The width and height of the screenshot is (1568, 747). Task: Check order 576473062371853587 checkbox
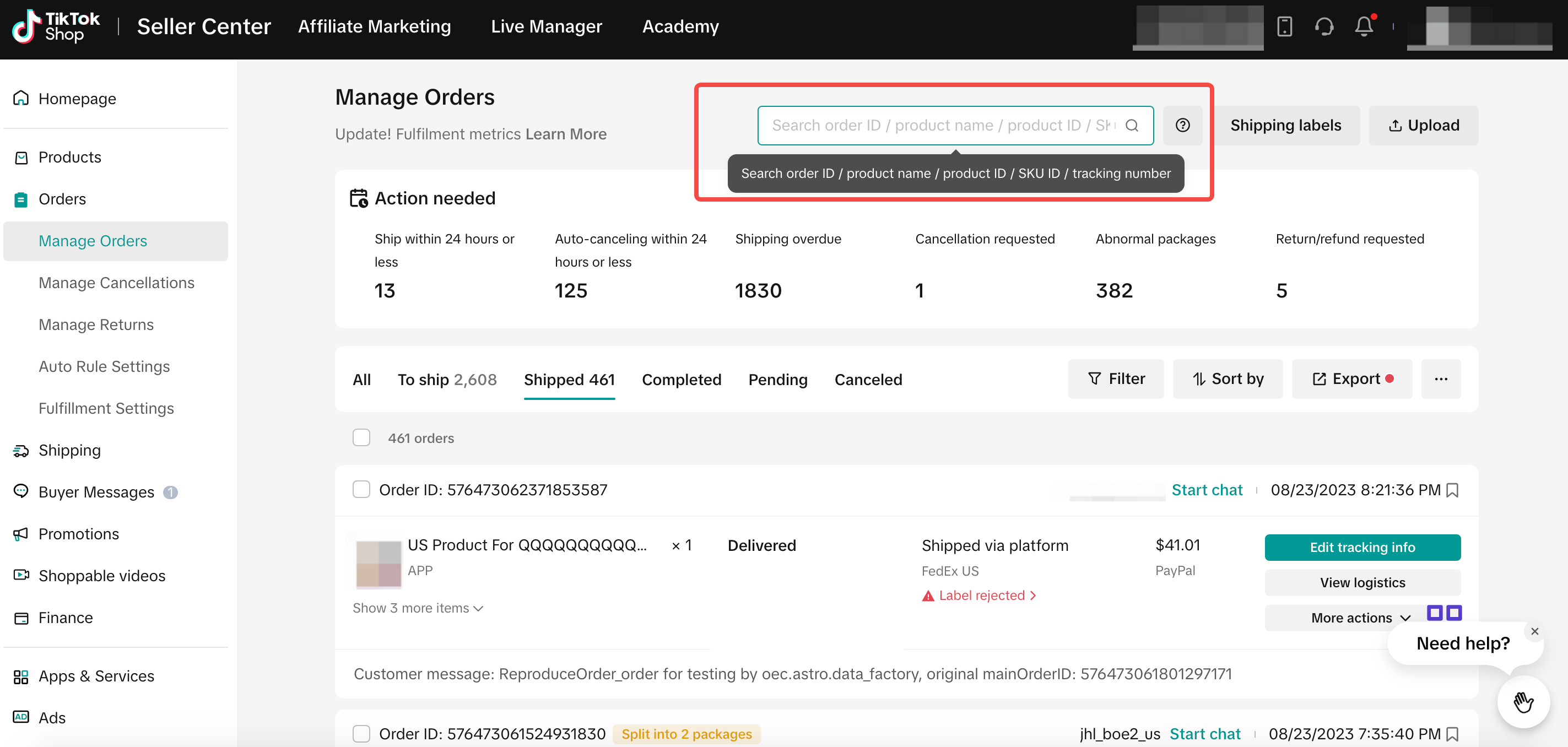pyautogui.click(x=361, y=490)
